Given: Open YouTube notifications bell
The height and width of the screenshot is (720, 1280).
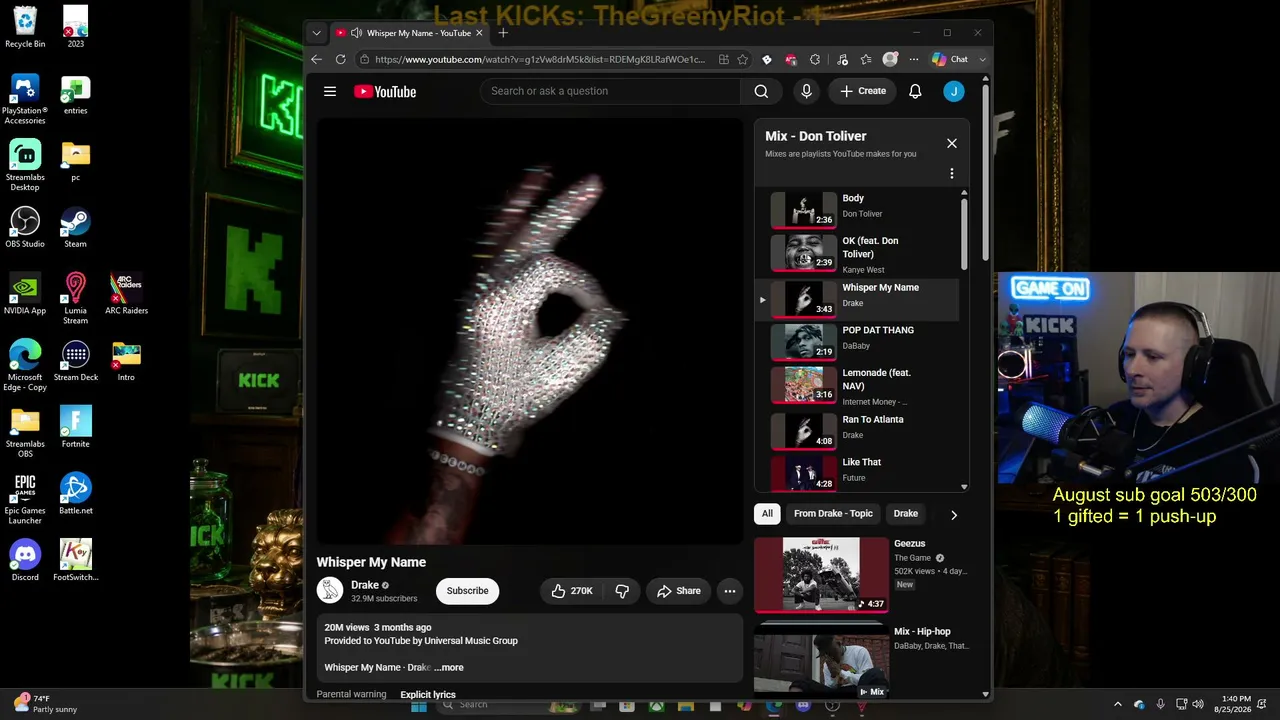Looking at the screenshot, I should click(x=915, y=91).
